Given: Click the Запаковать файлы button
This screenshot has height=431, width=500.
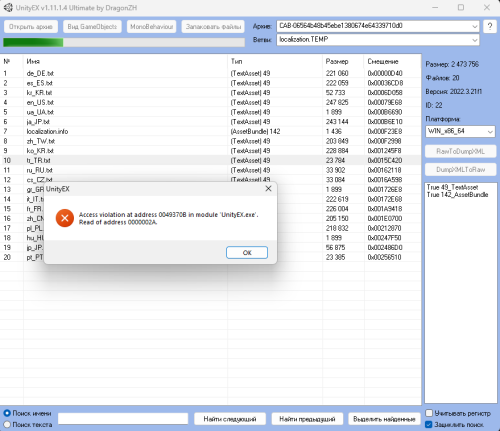Looking at the screenshot, I should pos(213,27).
